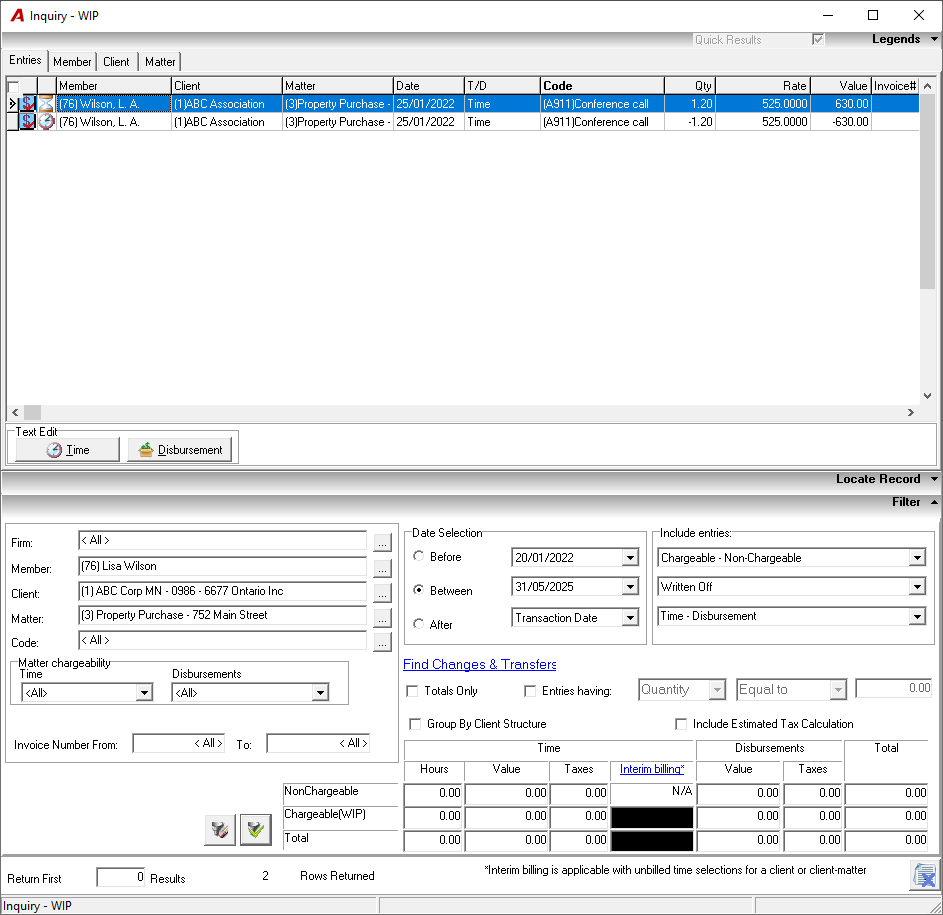This screenshot has height=915, width=943.
Task: Click the dollar icon in the -1.20 quantity row
Action: tap(28, 122)
